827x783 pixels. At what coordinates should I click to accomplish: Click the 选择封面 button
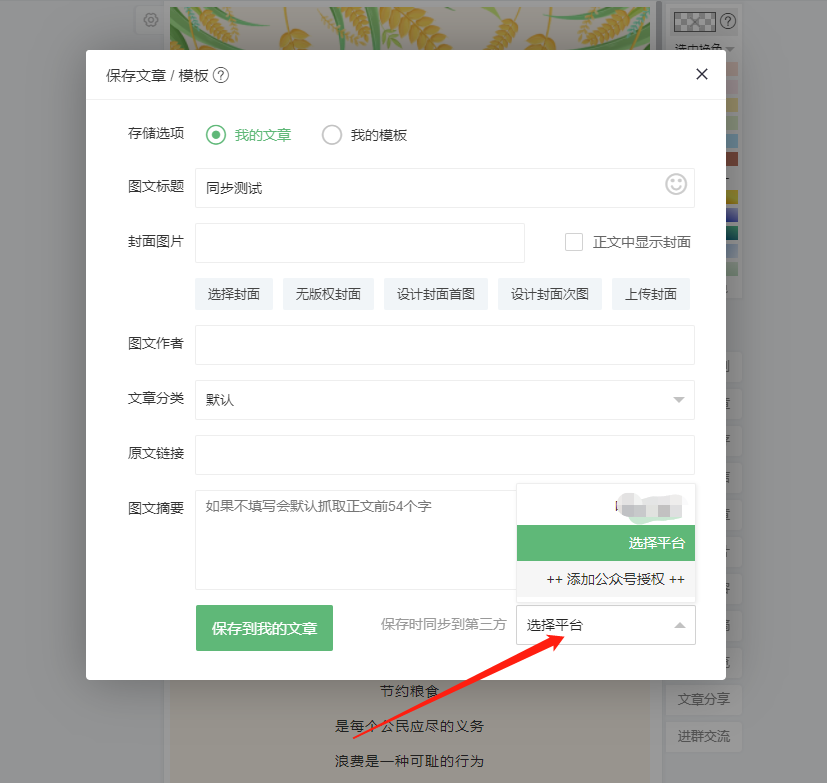click(234, 294)
